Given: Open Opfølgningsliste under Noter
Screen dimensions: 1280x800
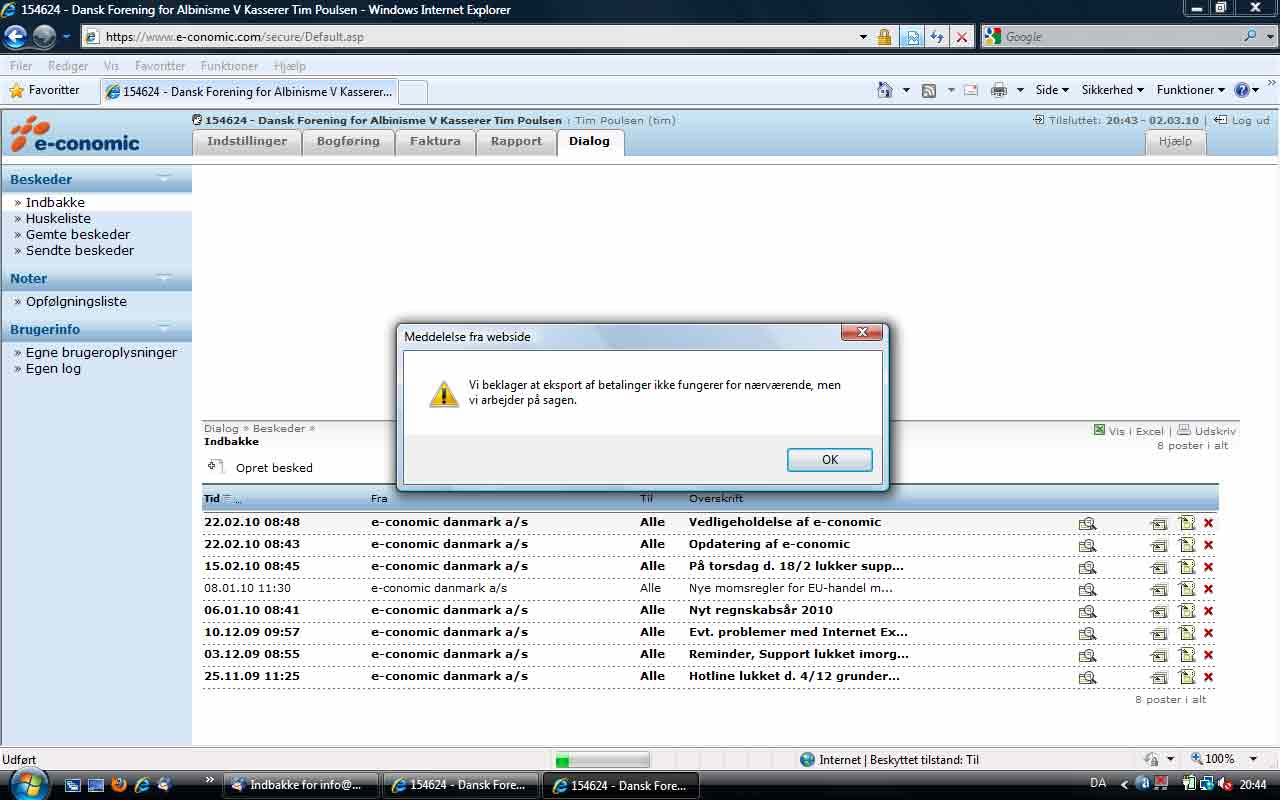Looking at the screenshot, I should 76,301.
